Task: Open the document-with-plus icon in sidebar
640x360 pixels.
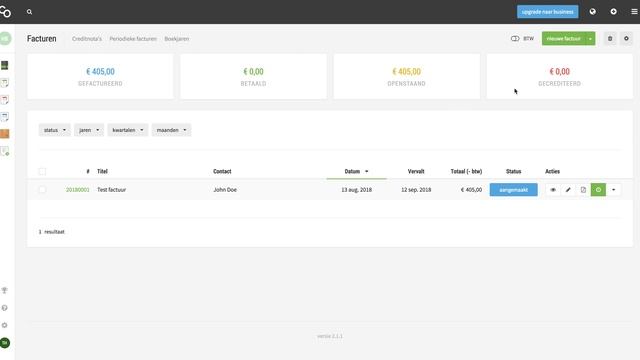Action: click(x=4, y=151)
